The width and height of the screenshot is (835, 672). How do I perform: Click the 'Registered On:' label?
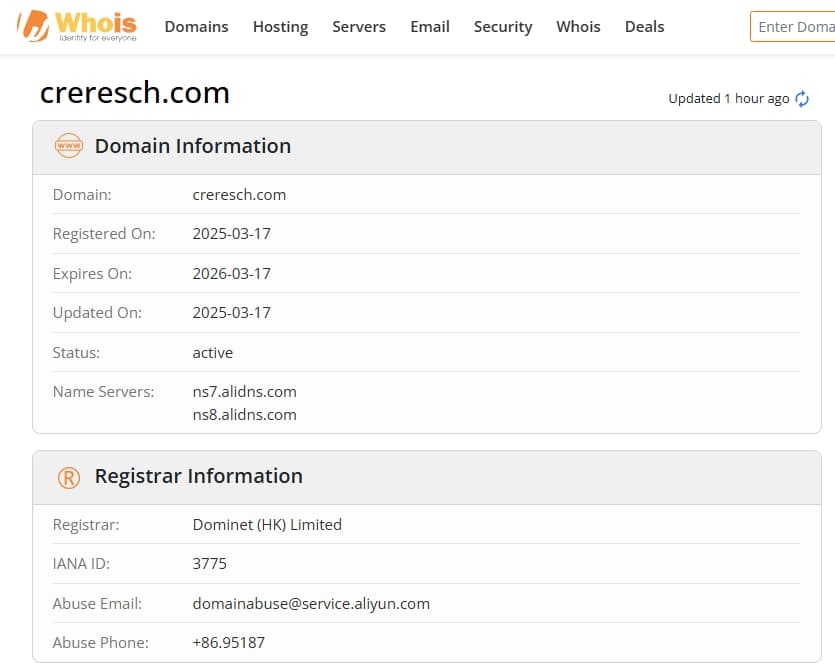104,234
